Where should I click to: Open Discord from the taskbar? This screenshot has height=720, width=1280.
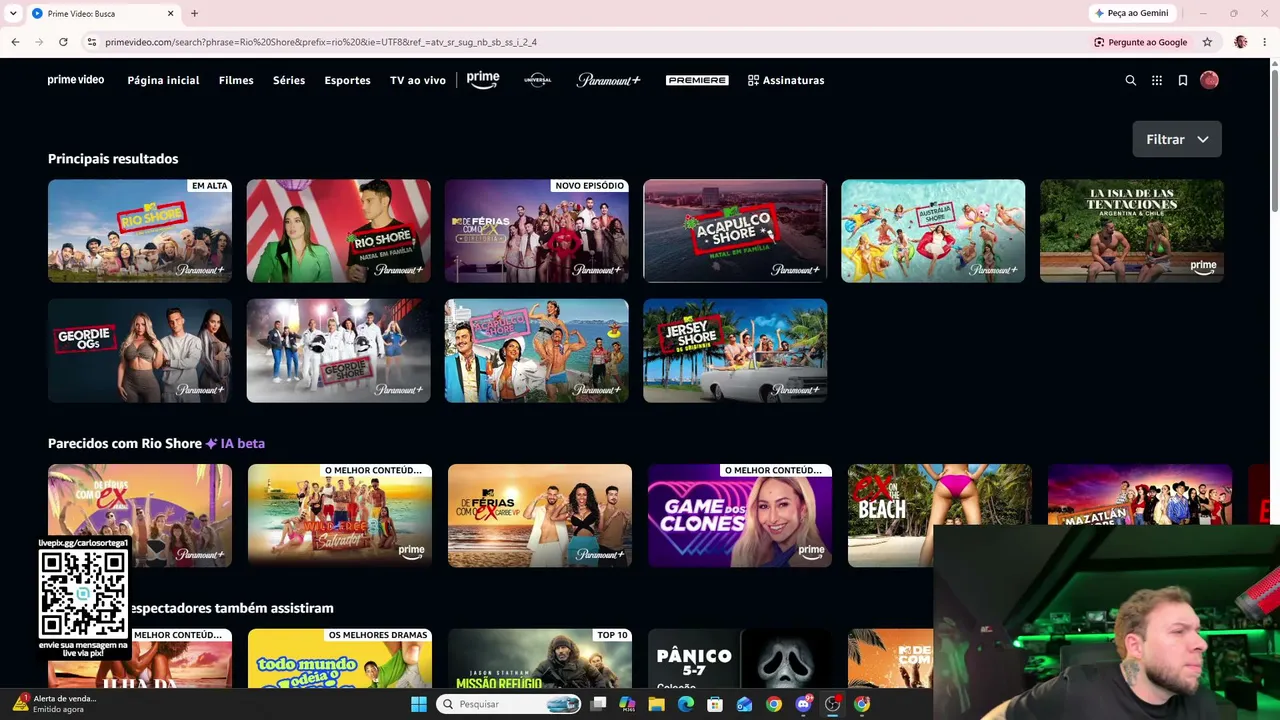click(803, 704)
